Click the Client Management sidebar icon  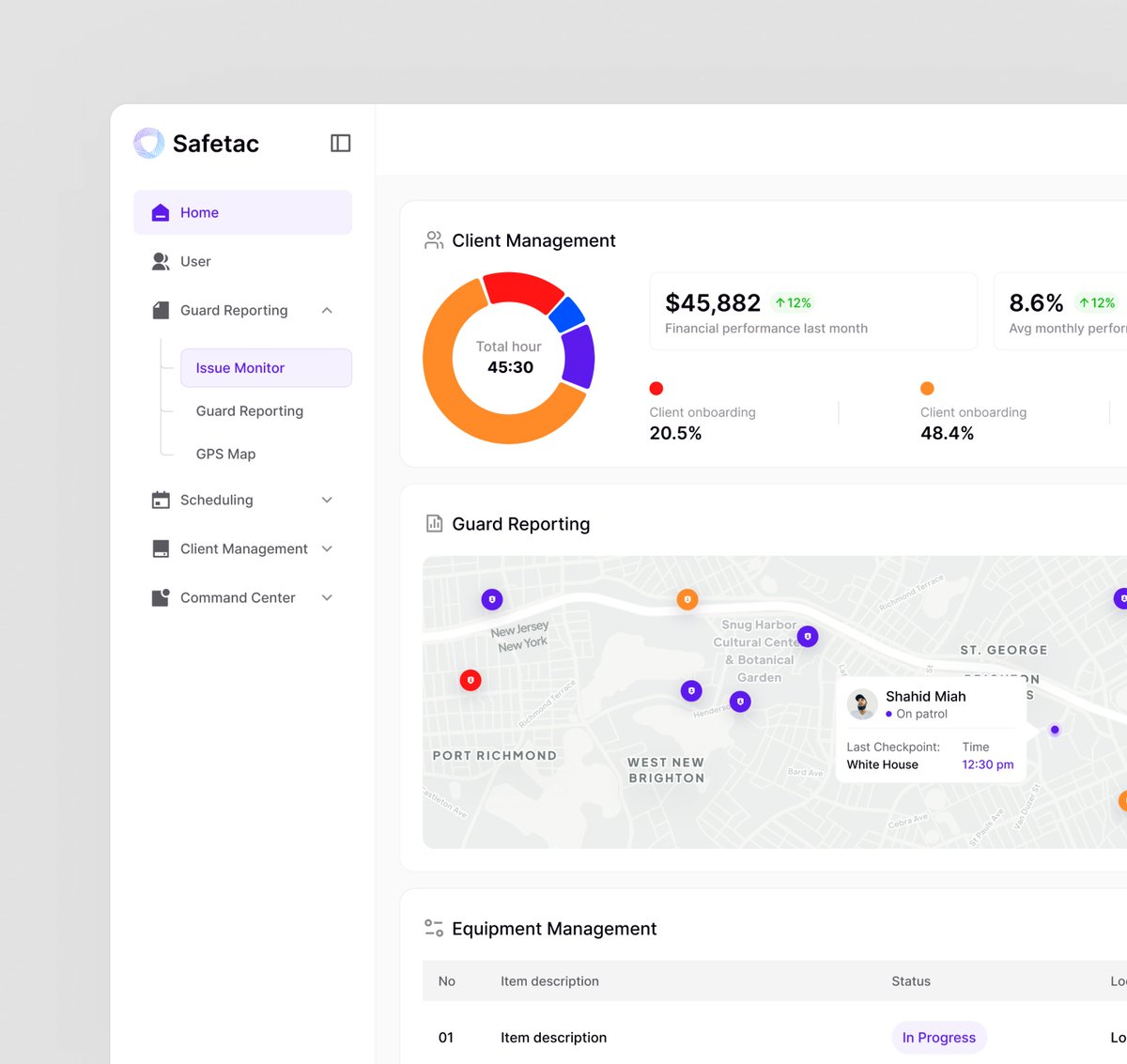click(161, 548)
